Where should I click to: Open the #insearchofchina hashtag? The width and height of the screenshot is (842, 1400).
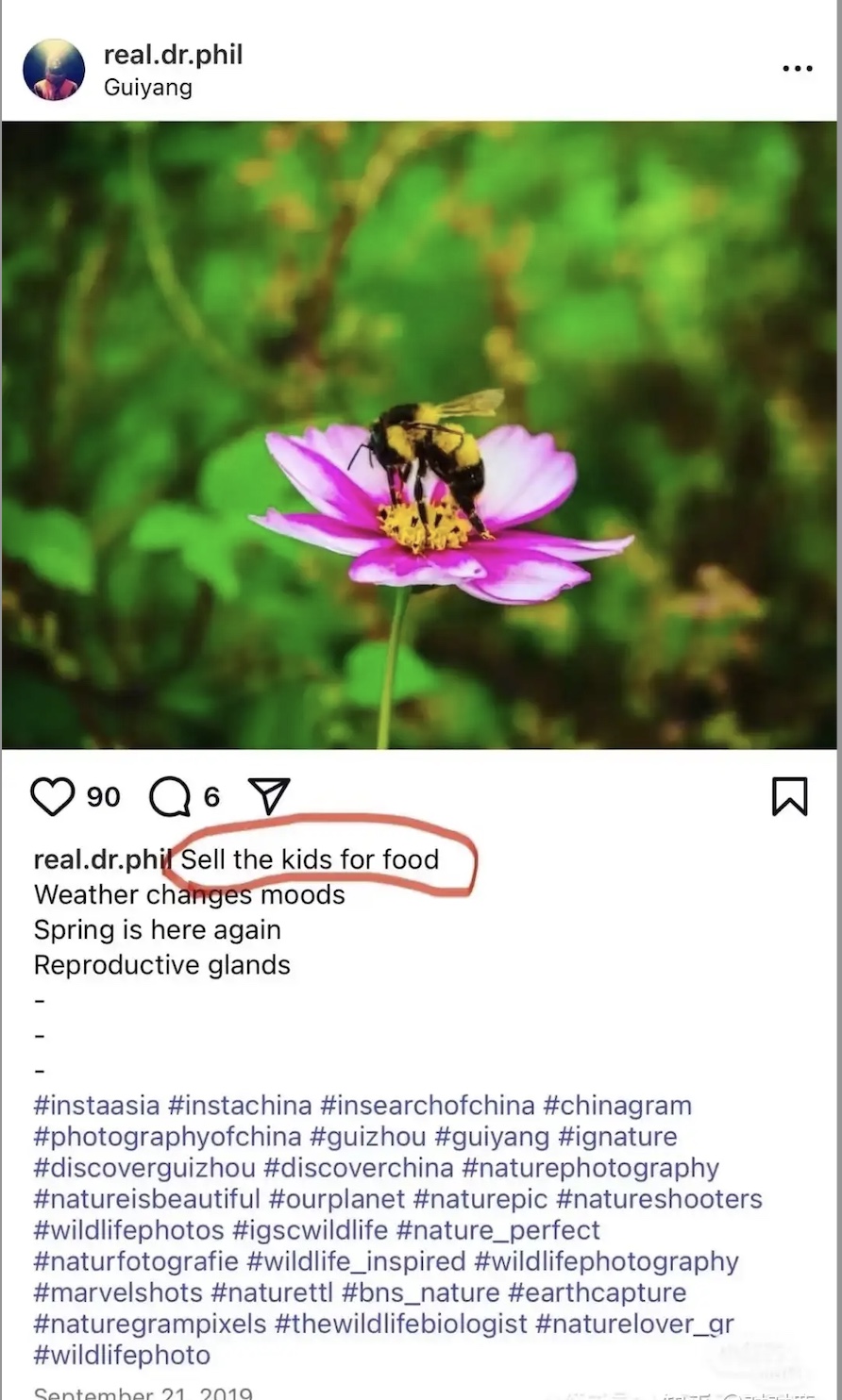(x=428, y=1105)
